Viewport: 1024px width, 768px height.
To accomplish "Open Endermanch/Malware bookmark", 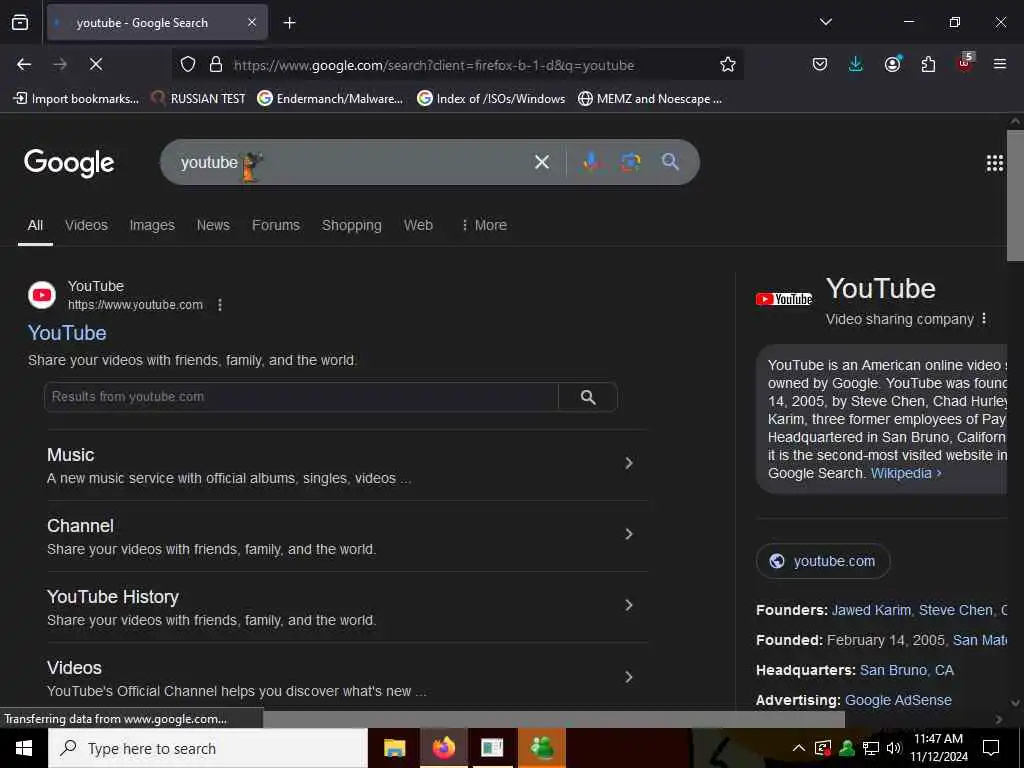I will coord(330,99).
